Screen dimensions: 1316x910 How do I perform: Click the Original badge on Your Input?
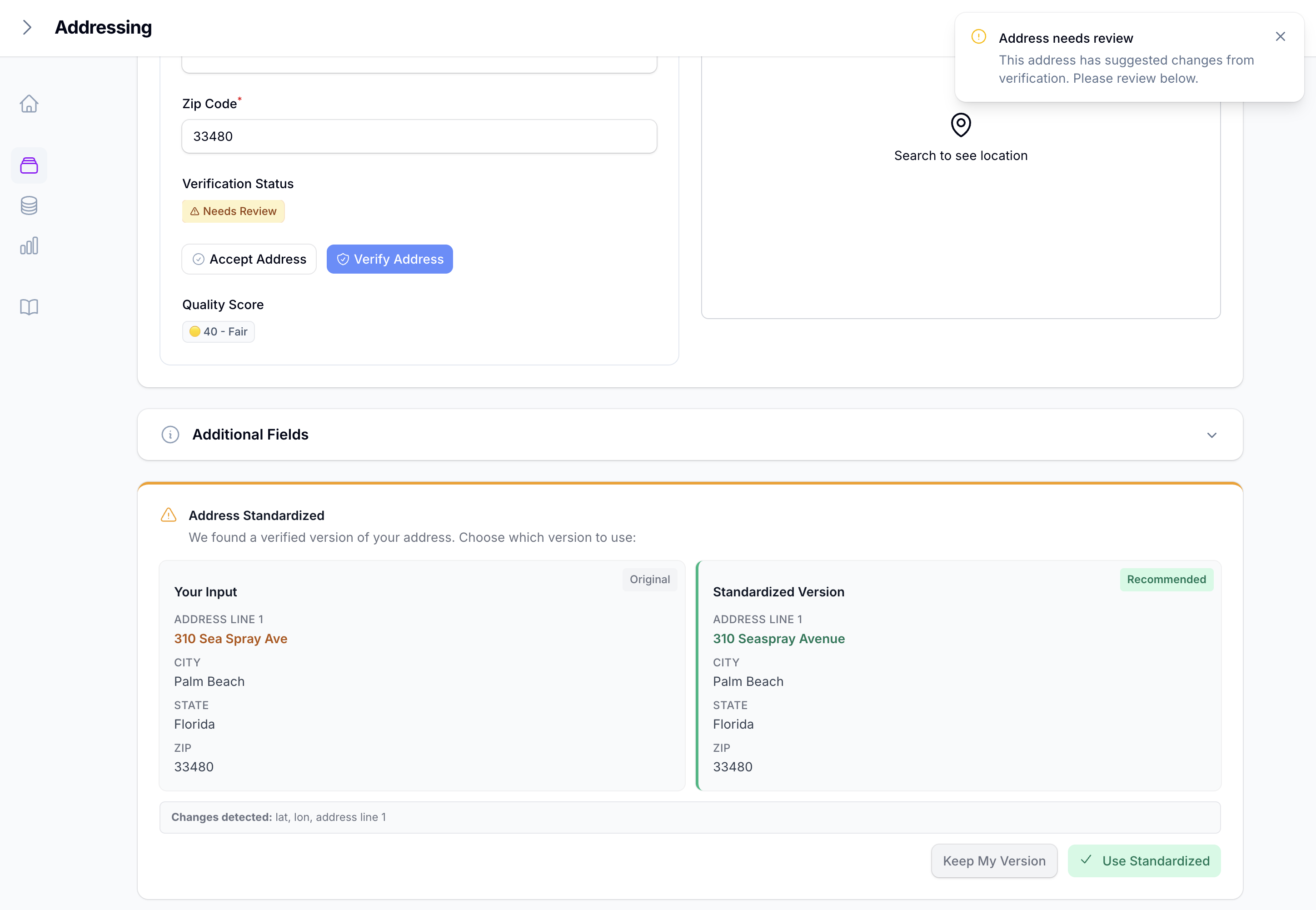[x=650, y=579]
